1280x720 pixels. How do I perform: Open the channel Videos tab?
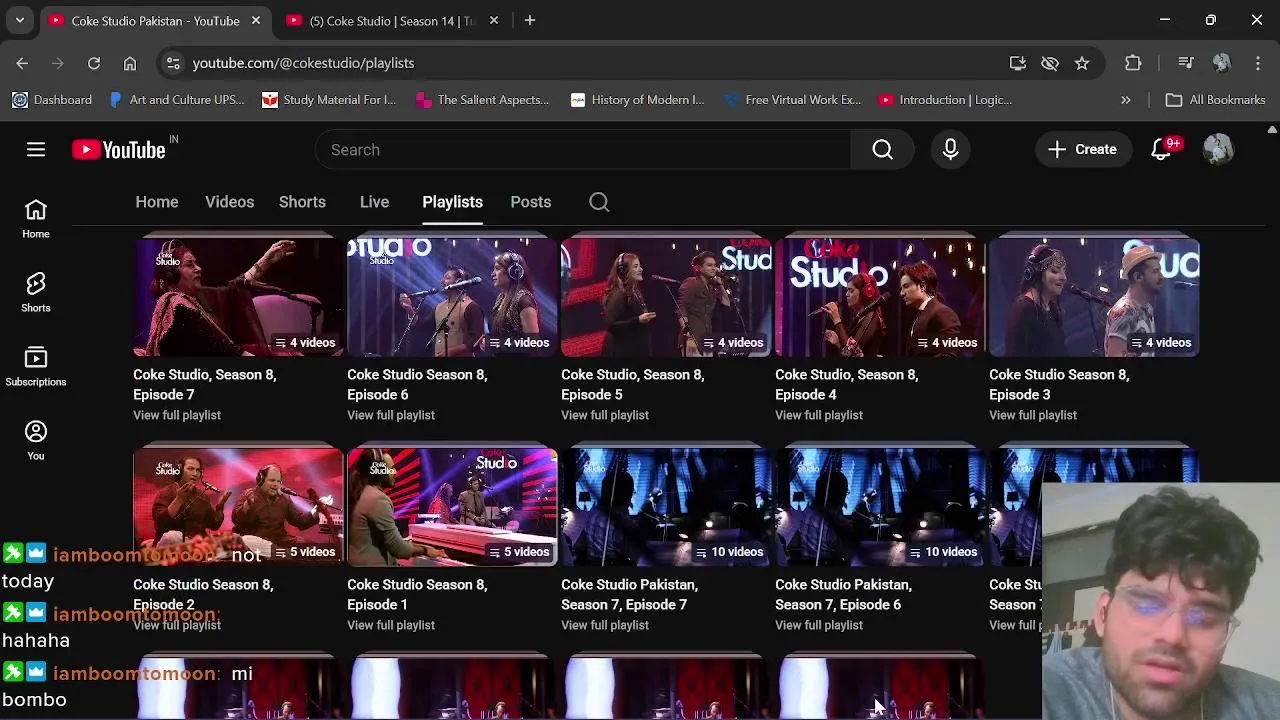[230, 202]
